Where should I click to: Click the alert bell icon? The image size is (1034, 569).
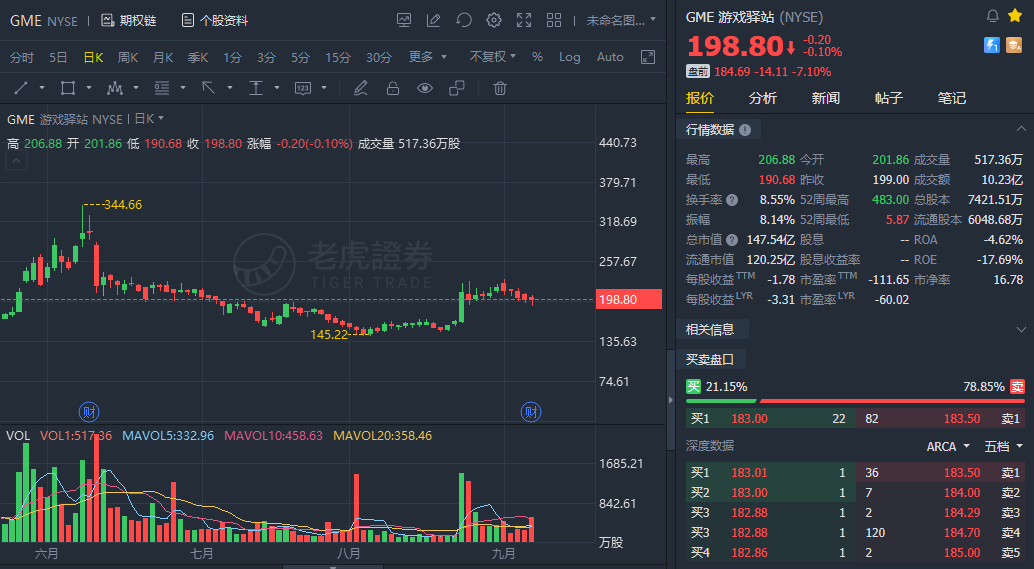(x=992, y=16)
